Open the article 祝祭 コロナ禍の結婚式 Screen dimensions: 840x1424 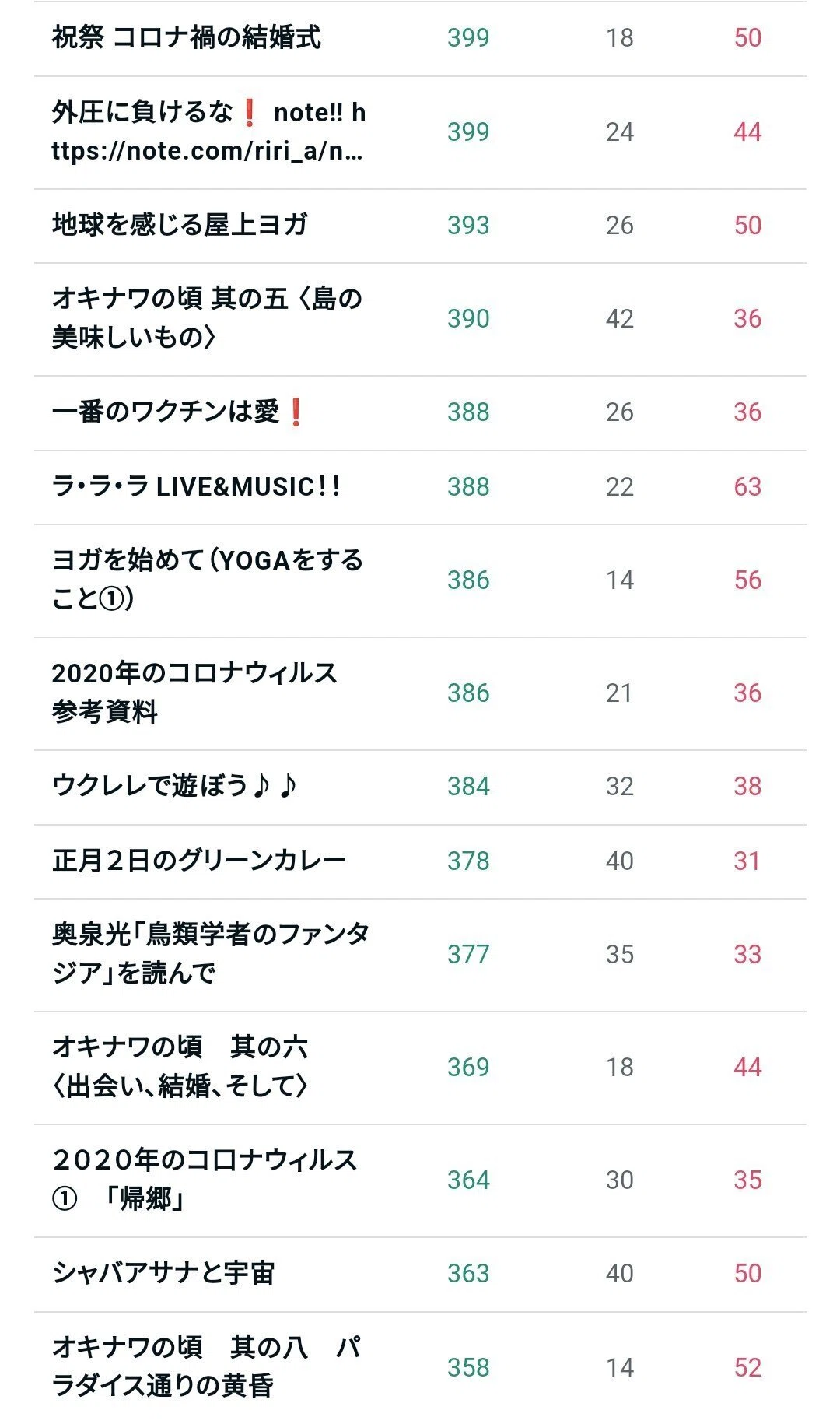point(187,37)
